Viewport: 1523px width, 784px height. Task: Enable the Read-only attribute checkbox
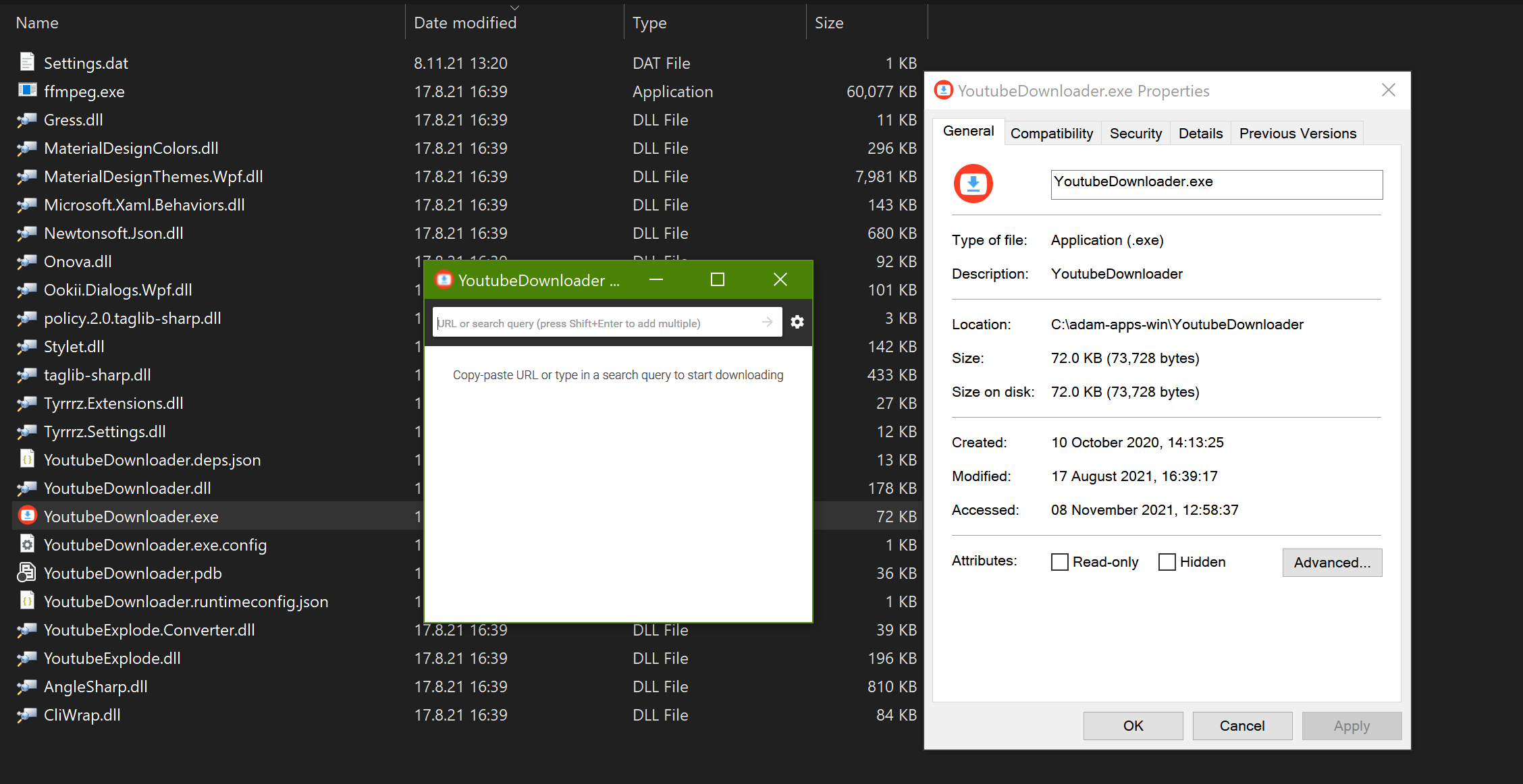[x=1059, y=561]
